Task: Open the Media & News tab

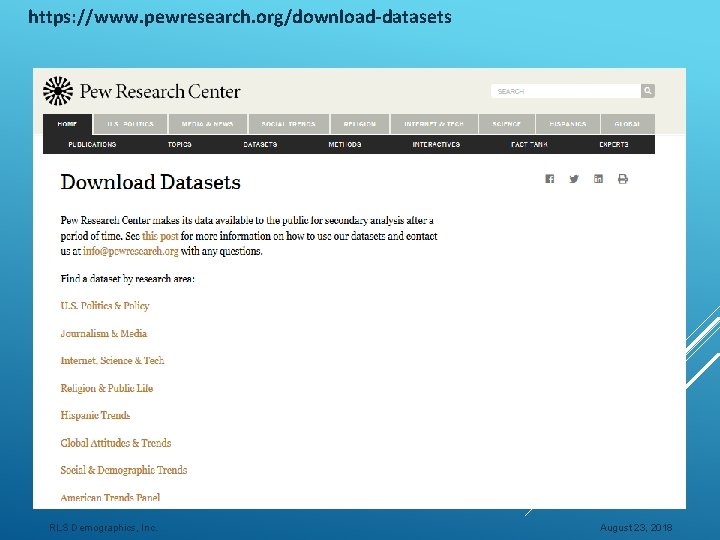Action: tap(208, 124)
